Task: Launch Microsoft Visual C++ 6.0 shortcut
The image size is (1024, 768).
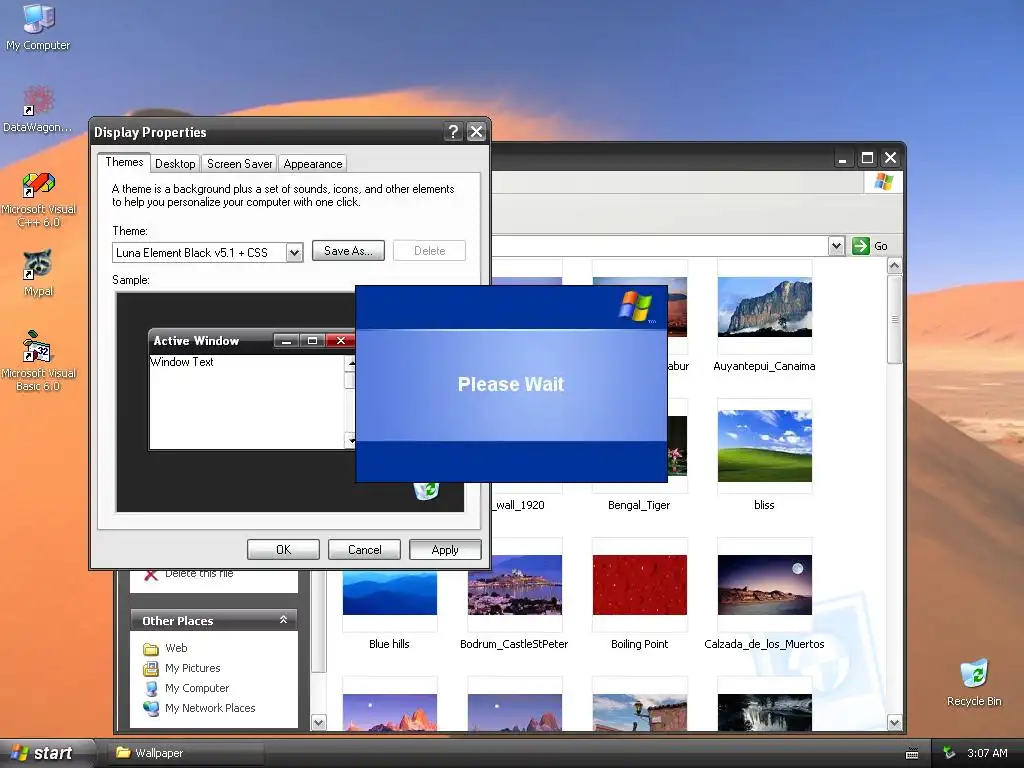Action: 38,199
